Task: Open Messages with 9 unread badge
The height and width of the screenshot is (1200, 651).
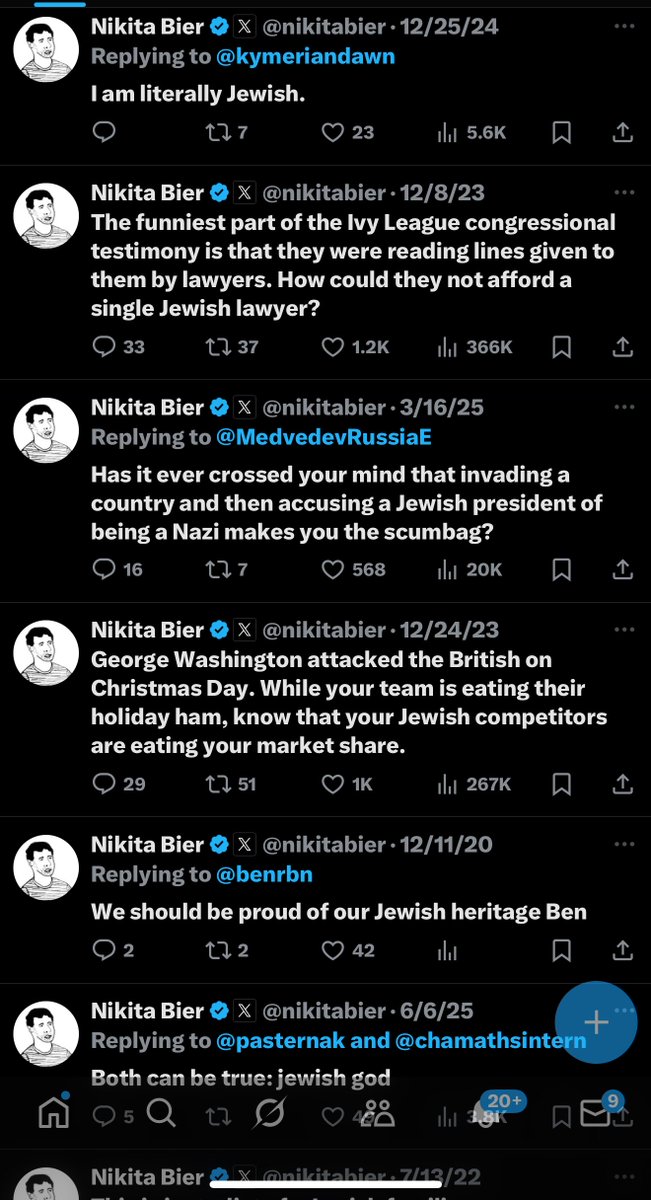Action: pos(598,1111)
